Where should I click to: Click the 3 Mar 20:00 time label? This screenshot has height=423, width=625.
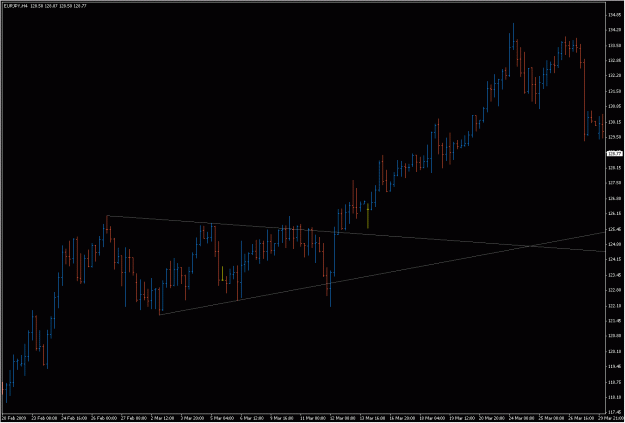tap(192, 419)
